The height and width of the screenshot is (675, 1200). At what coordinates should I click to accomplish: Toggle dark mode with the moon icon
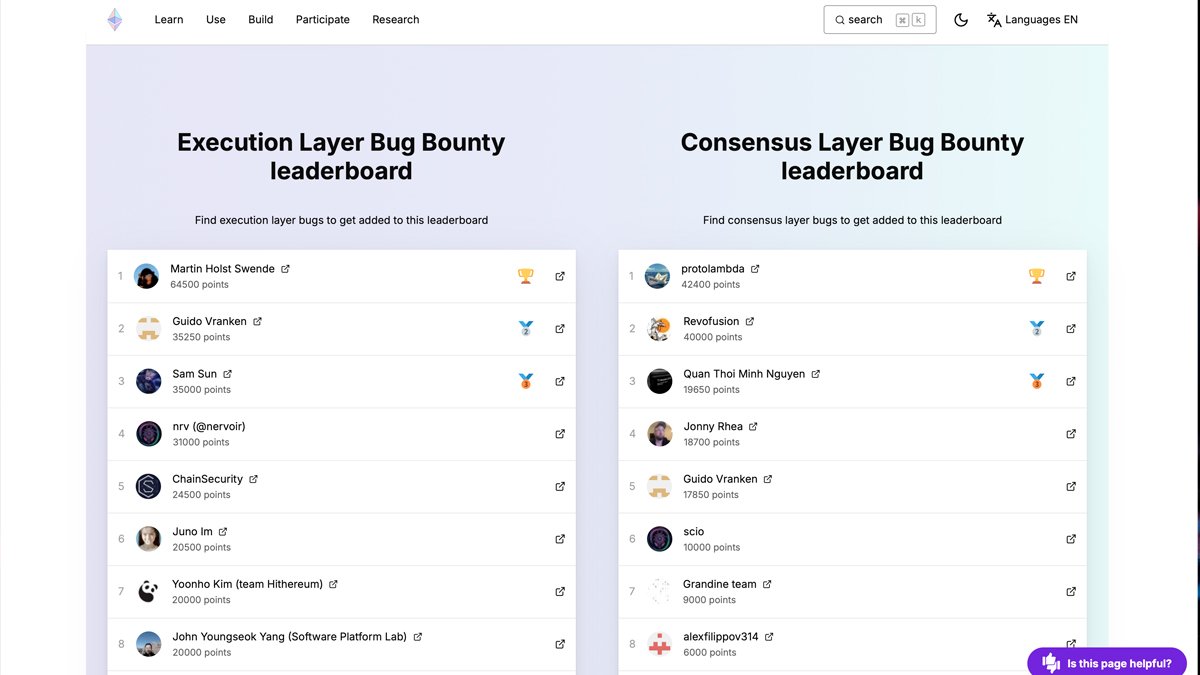(960, 19)
